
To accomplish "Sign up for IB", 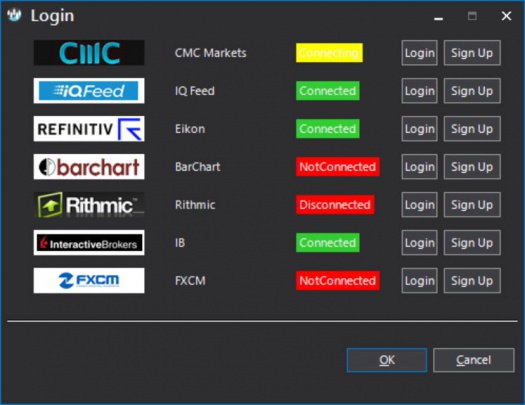I will click(472, 243).
